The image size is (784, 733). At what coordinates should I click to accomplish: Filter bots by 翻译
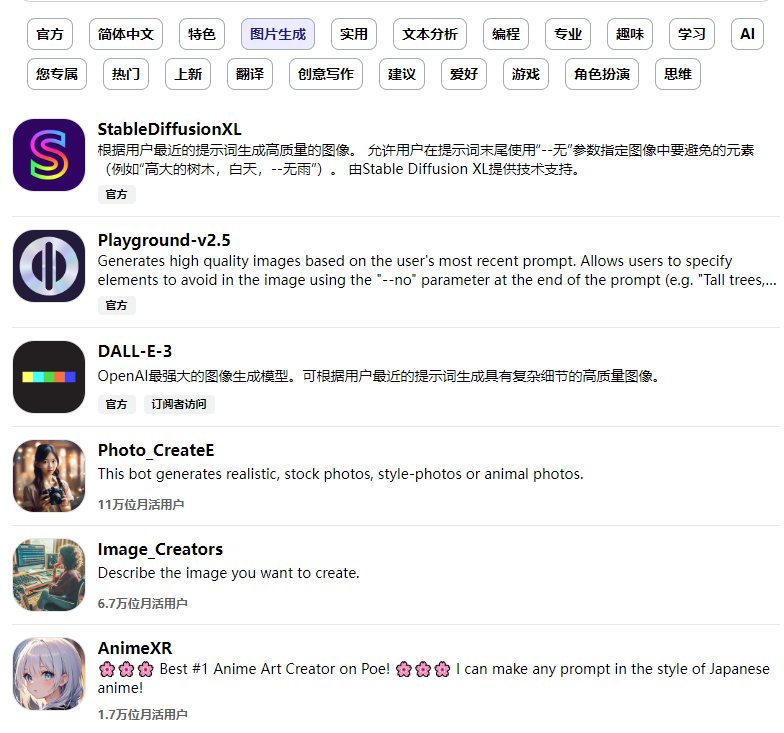(x=250, y=74)
